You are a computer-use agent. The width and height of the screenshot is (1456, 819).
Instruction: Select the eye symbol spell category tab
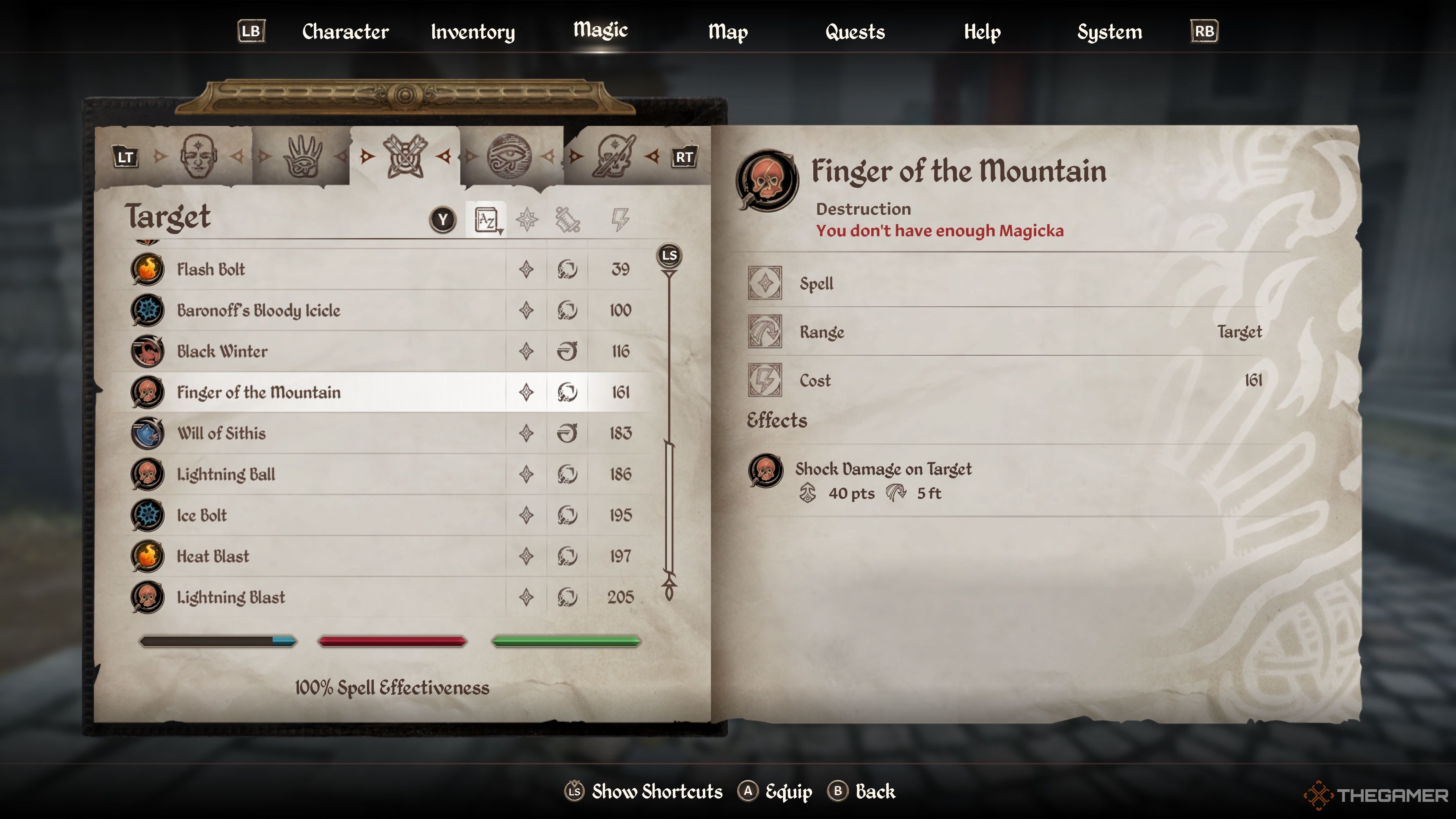(x=509, y=156)
